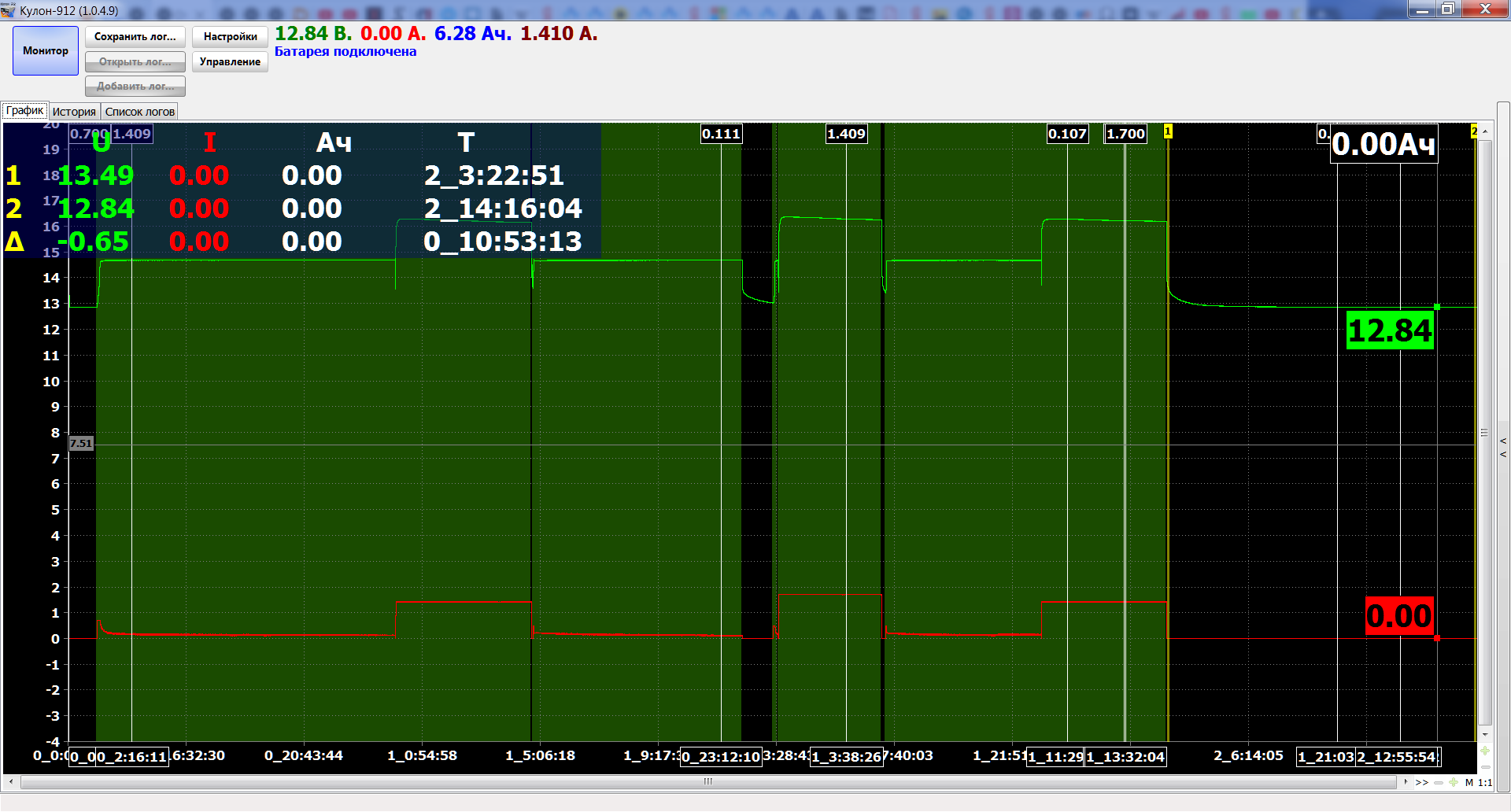
Task: Select the График tab
Action: [x=24, y=111]
